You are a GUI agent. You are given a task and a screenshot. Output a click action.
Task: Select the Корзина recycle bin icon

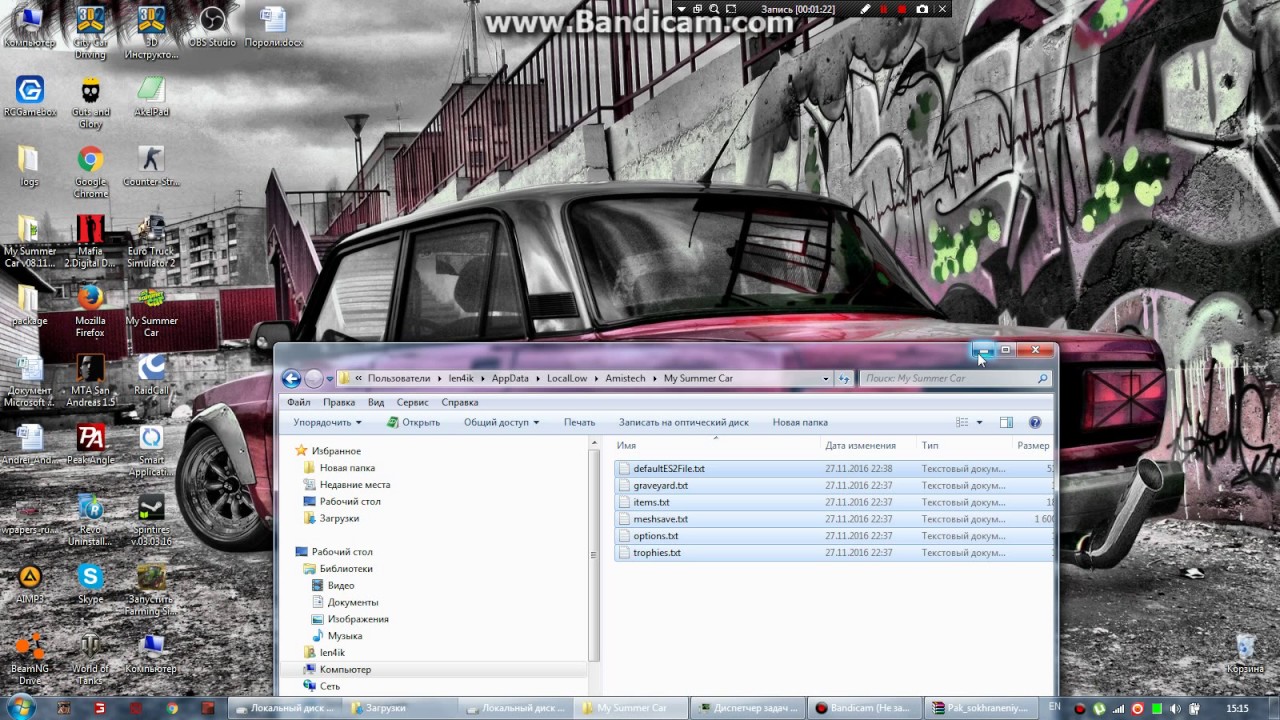point(1245,654)
